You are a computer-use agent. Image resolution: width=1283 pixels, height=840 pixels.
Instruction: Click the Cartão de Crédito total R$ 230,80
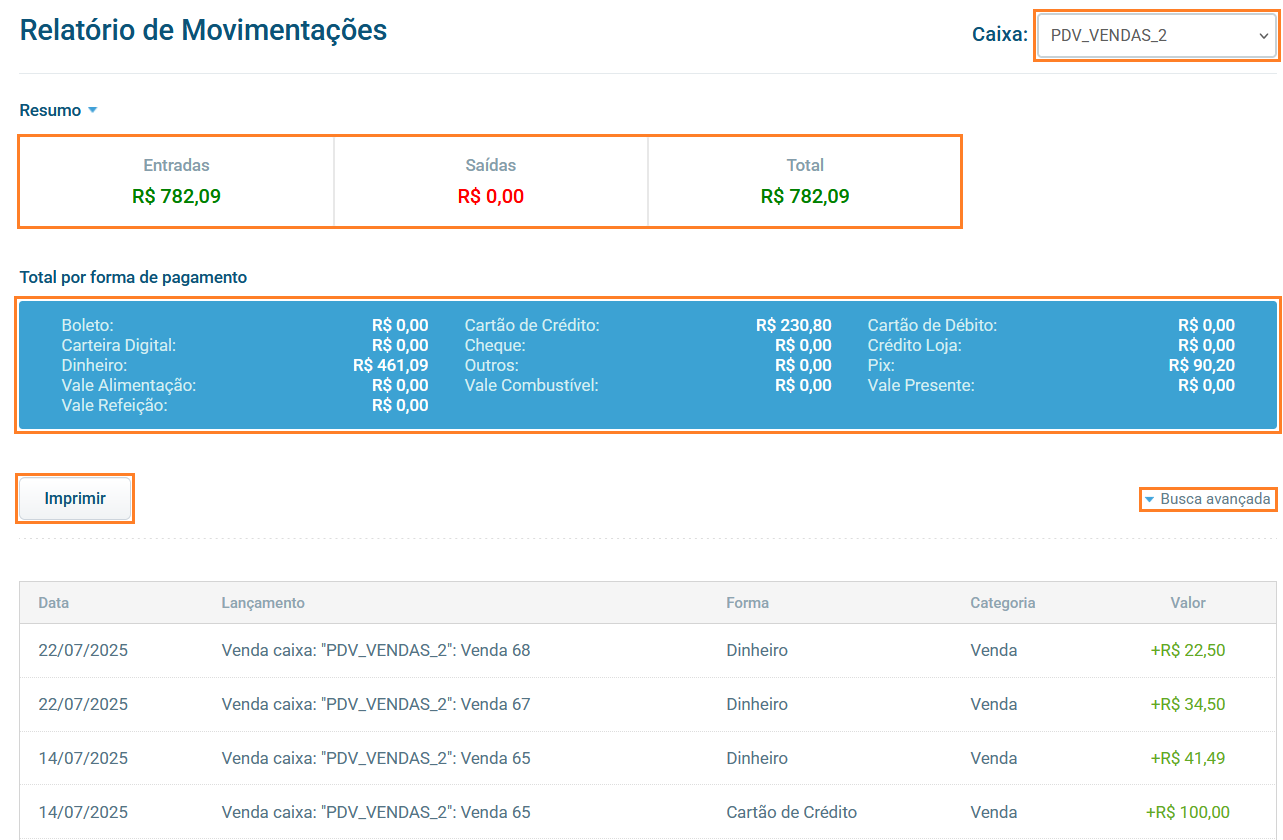tap(793, 326)
